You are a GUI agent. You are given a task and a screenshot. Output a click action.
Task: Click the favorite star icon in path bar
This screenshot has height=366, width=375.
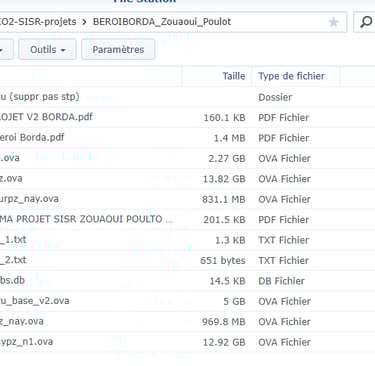(333, 22)
